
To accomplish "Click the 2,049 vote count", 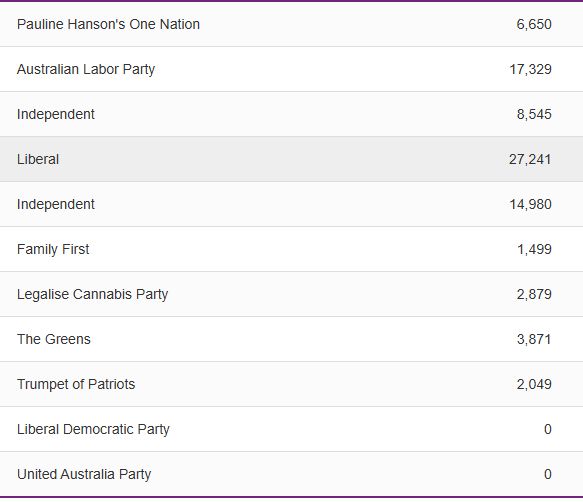I will (x=534, y=384).
